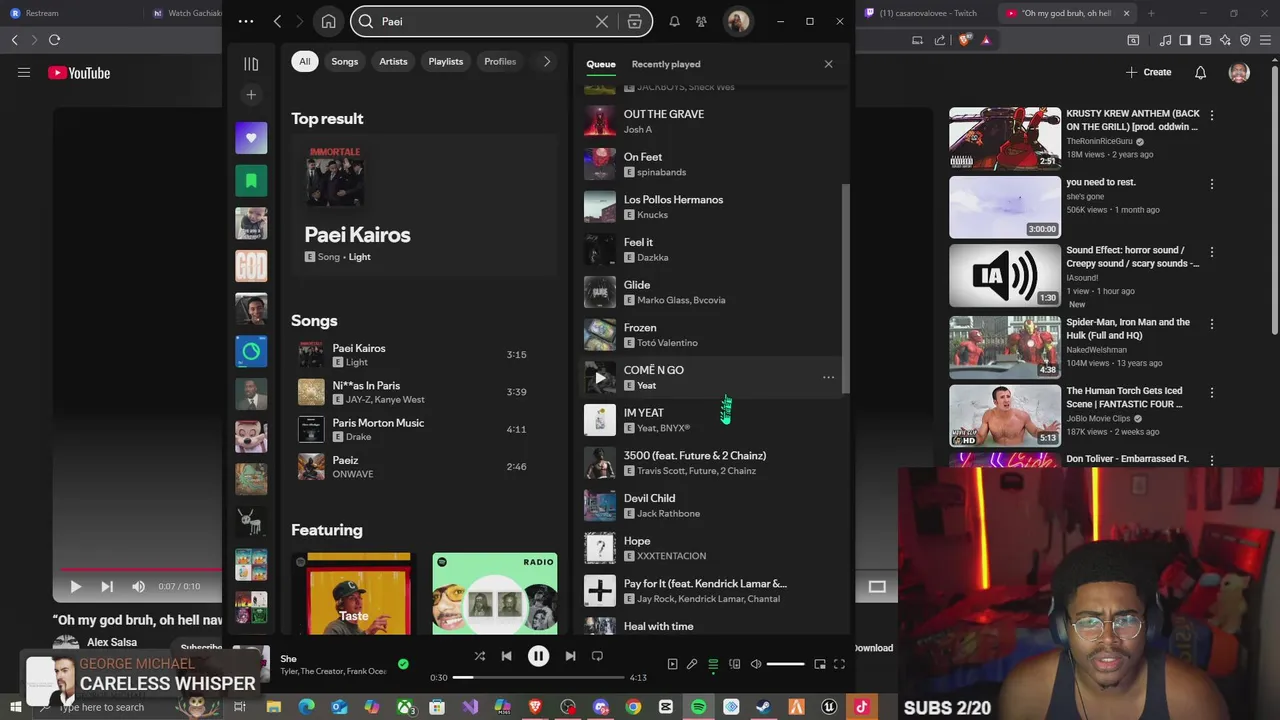Open Spotify three-dot app menu
1280x720 pixels.
246,21
